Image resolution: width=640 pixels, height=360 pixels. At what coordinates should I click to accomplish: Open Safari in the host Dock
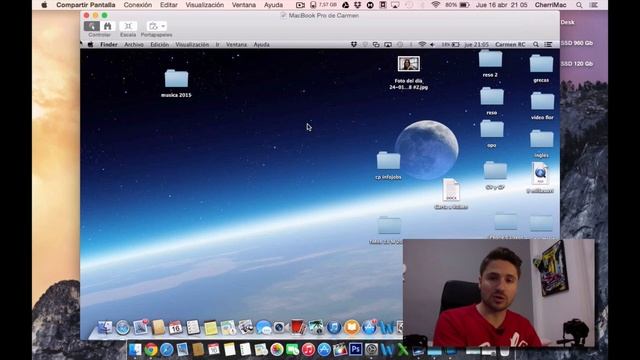click(167, 350)
